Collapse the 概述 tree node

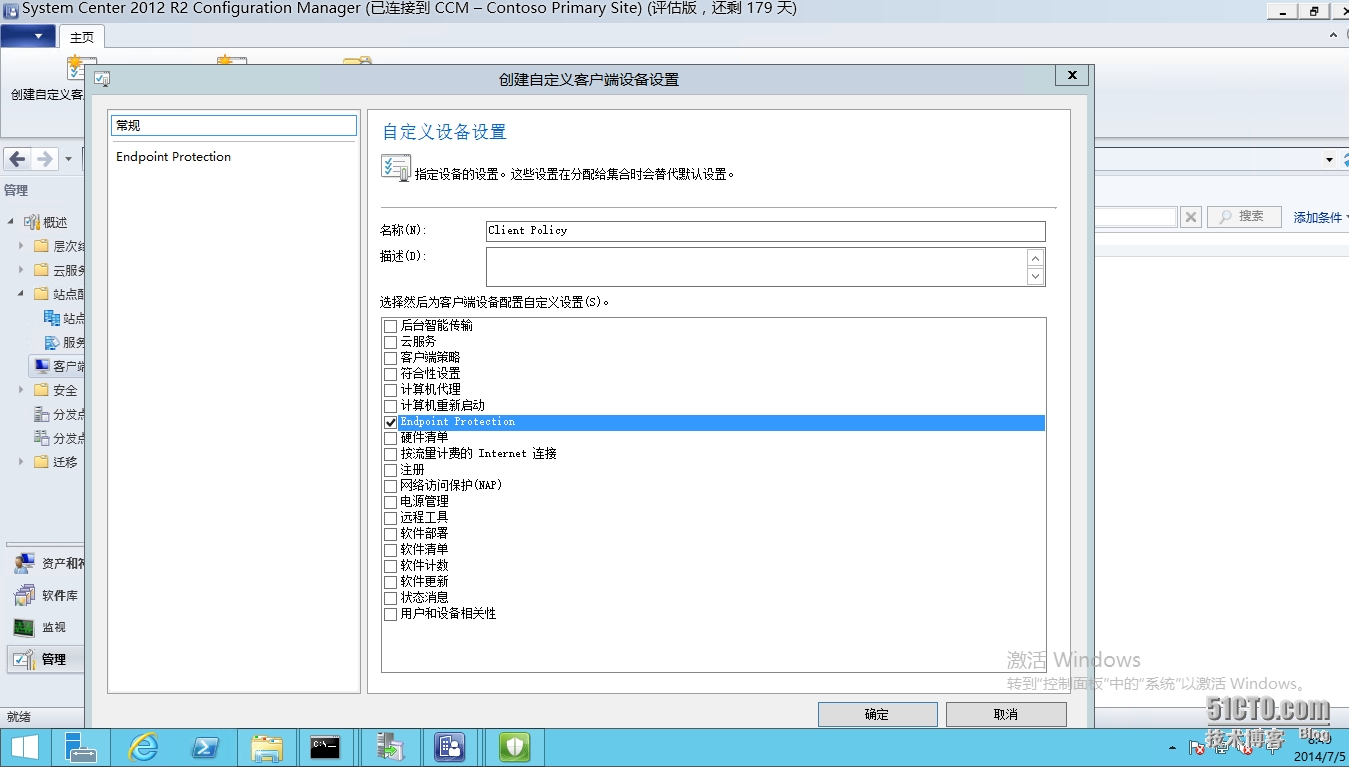pos(11,222)
